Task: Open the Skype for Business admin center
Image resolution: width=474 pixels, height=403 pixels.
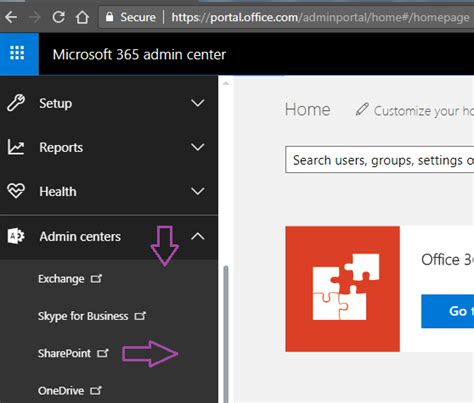Action: pos(83,316)
